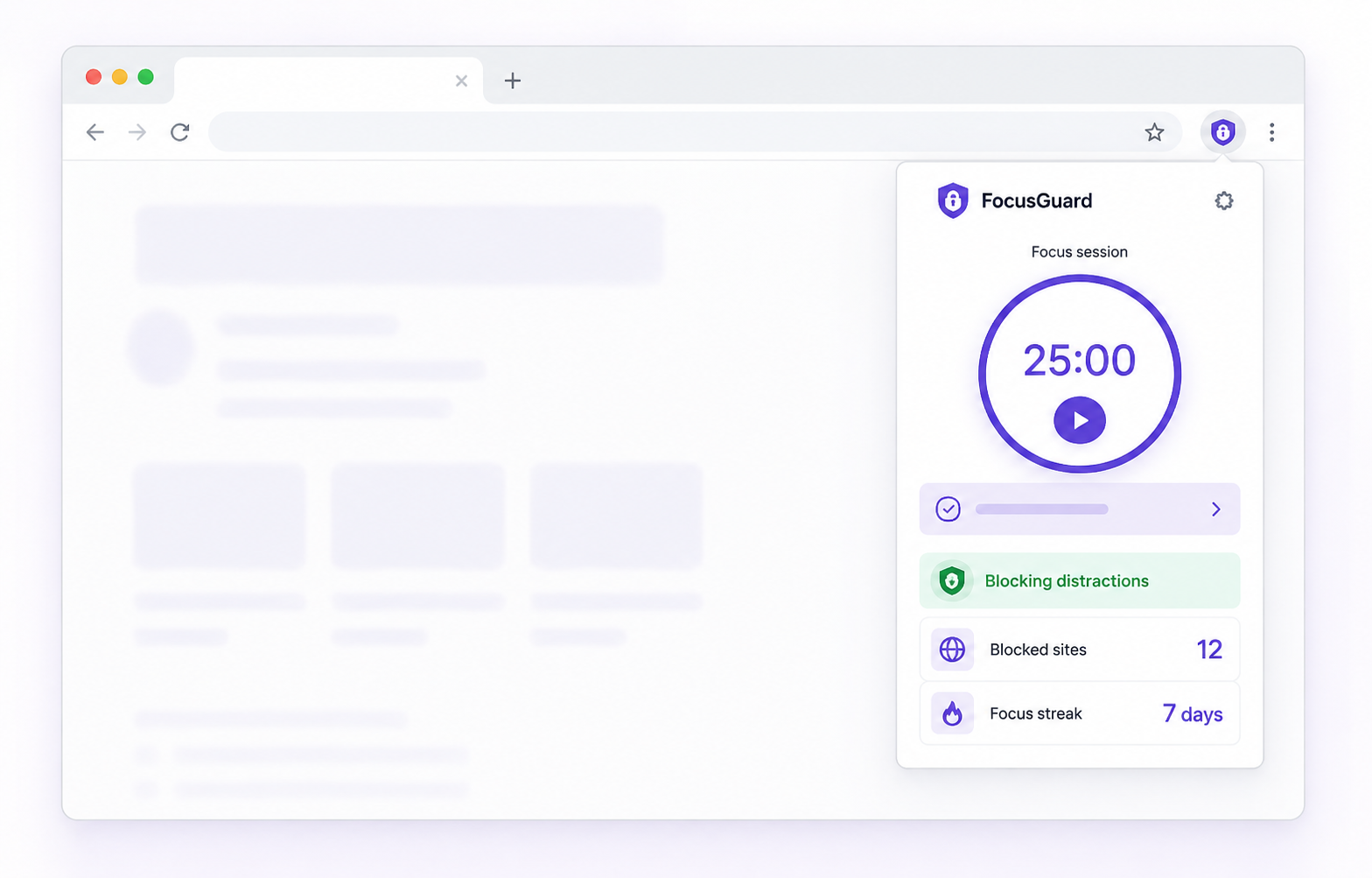Start the 25:00 focus timer
The height and width of the screenshot is (878, 1372).
pos(1080,420)
